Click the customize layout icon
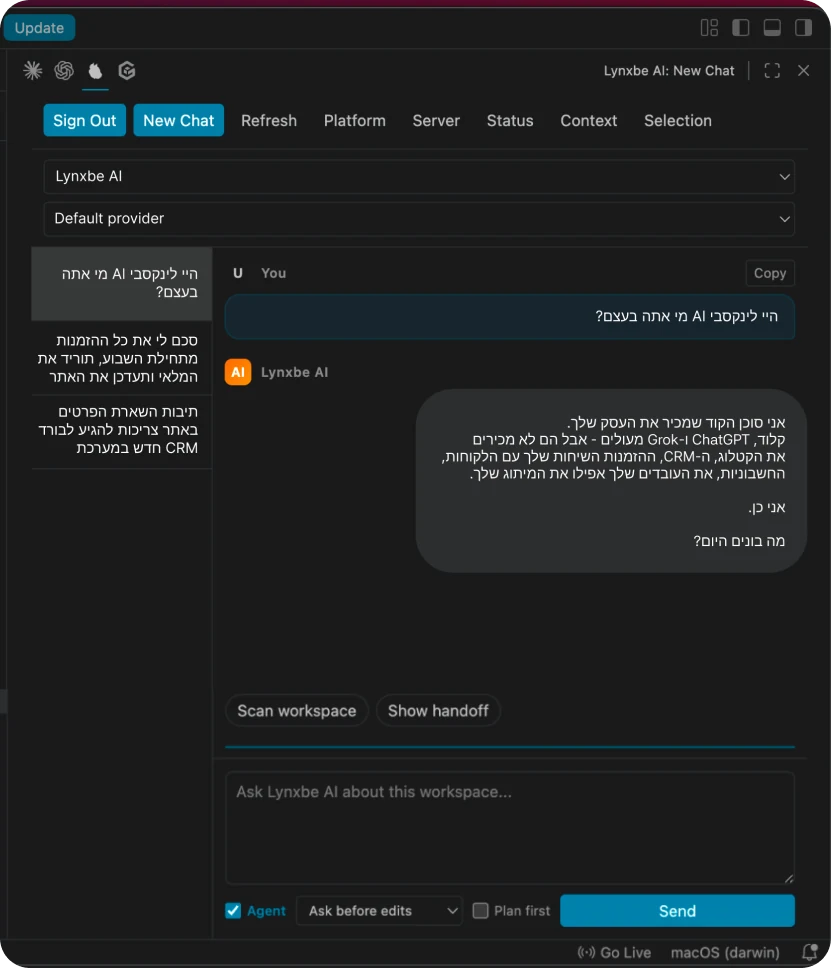The image size is (831, 968). (709, 28)
